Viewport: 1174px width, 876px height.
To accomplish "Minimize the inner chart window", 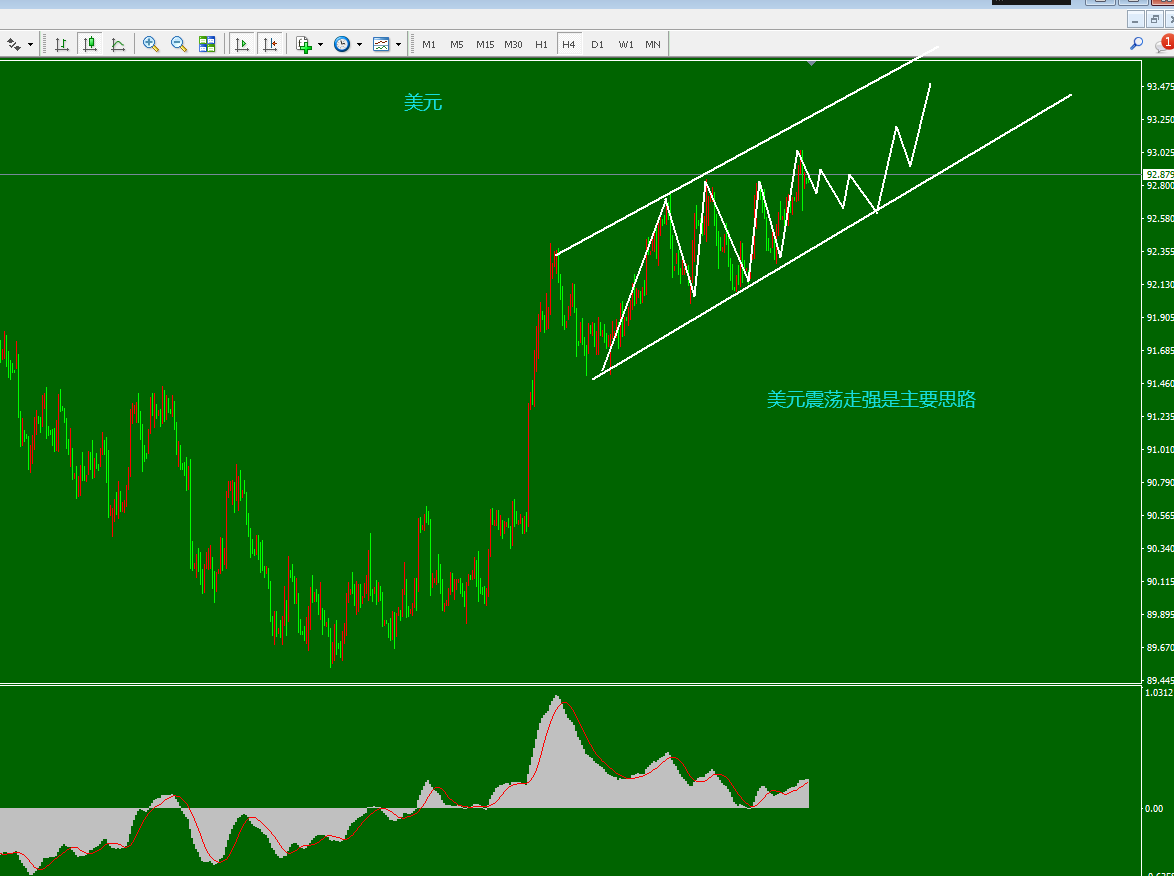I will (1136, 19).
